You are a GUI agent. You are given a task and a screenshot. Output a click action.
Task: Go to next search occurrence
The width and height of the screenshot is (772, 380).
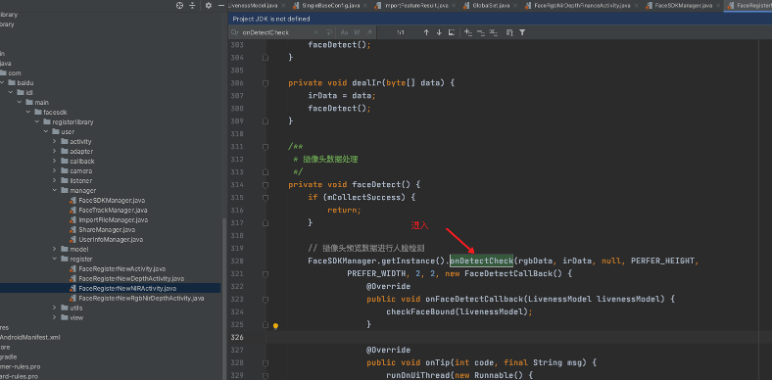tap(439, 32)
